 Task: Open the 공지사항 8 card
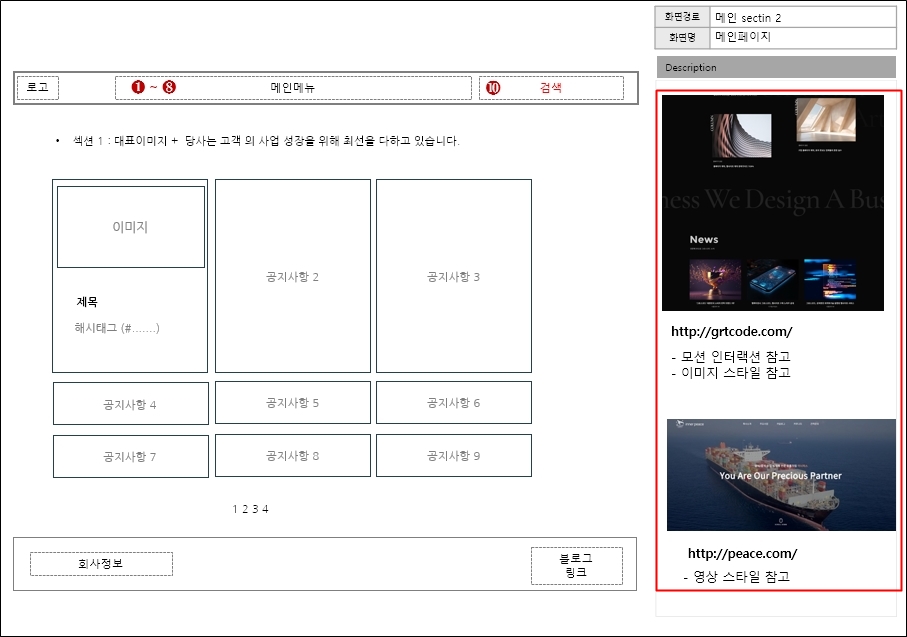point(293,456)
